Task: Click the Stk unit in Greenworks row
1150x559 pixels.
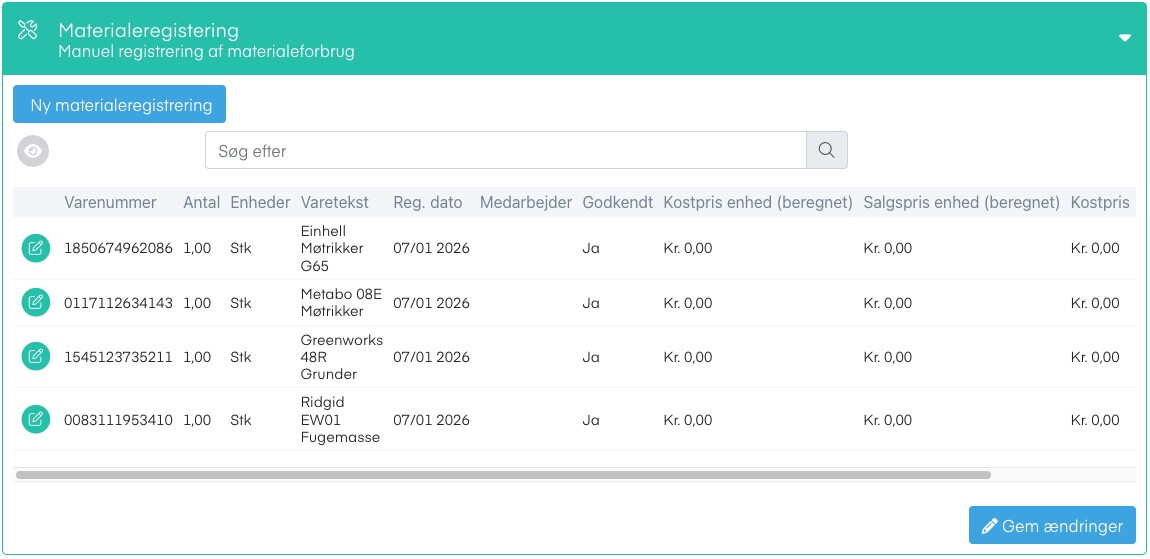Action: [241, 357]
